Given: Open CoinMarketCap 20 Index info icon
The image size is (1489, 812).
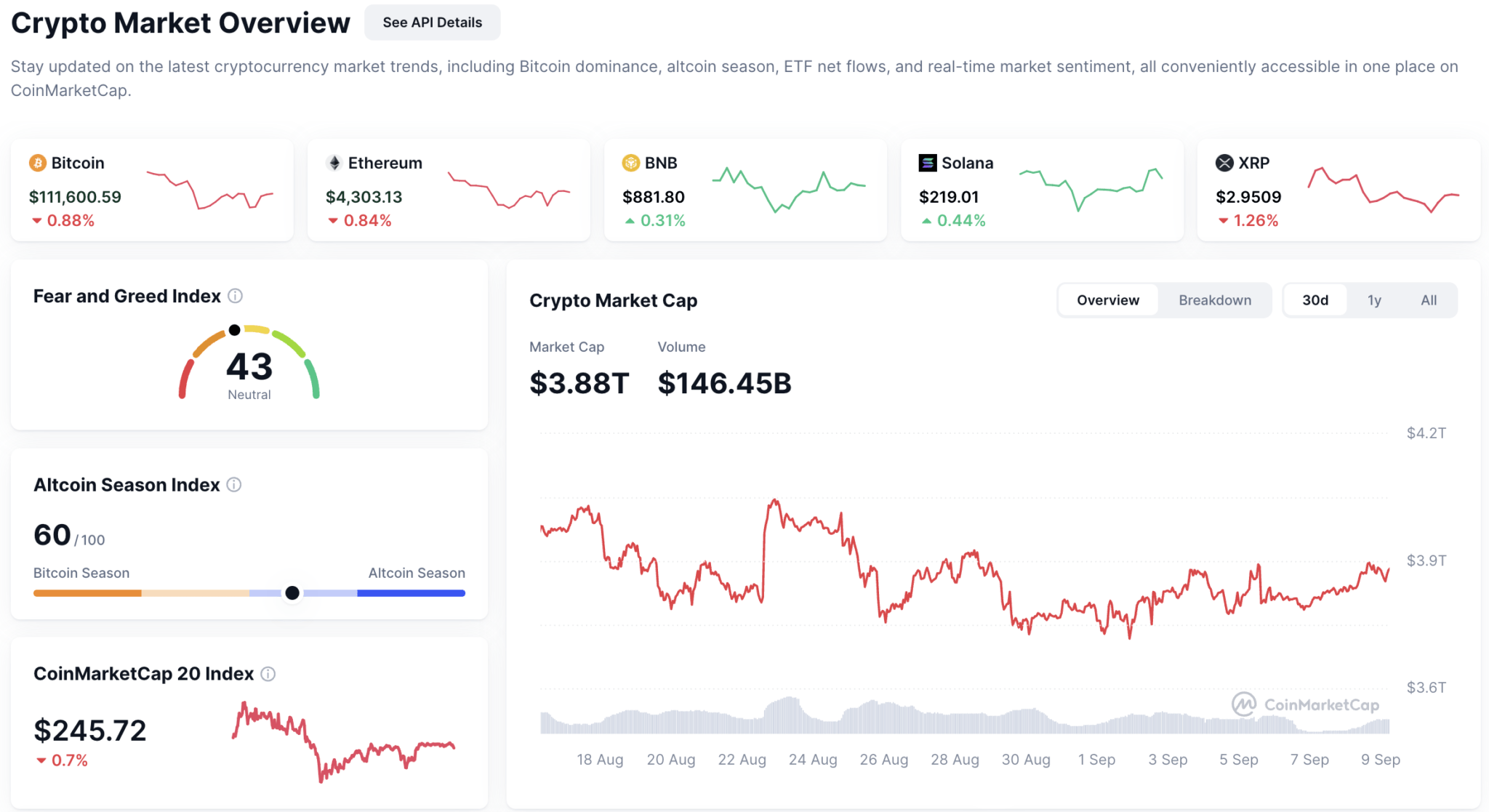Looking at the screenshot, I should click(x=268, y=674).
